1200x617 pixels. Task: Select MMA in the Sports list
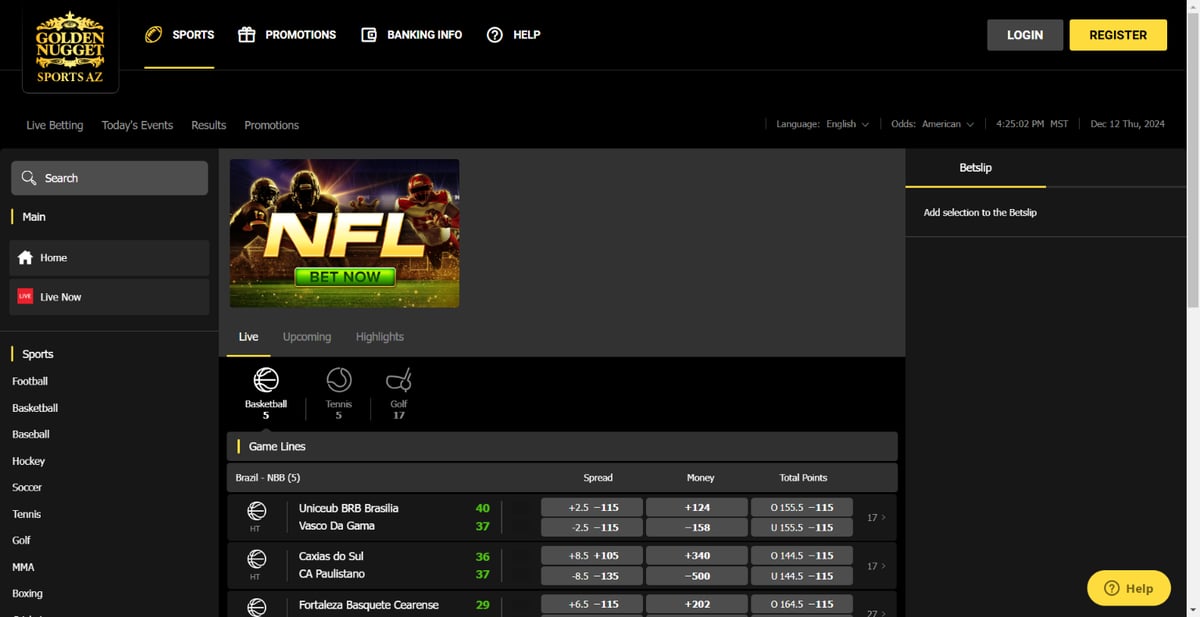tap(23, 567)
